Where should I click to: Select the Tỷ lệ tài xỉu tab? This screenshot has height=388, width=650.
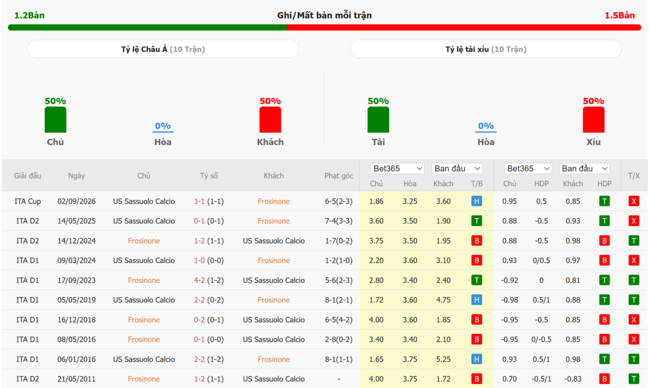pyautogui.click(x=486, y=49)
